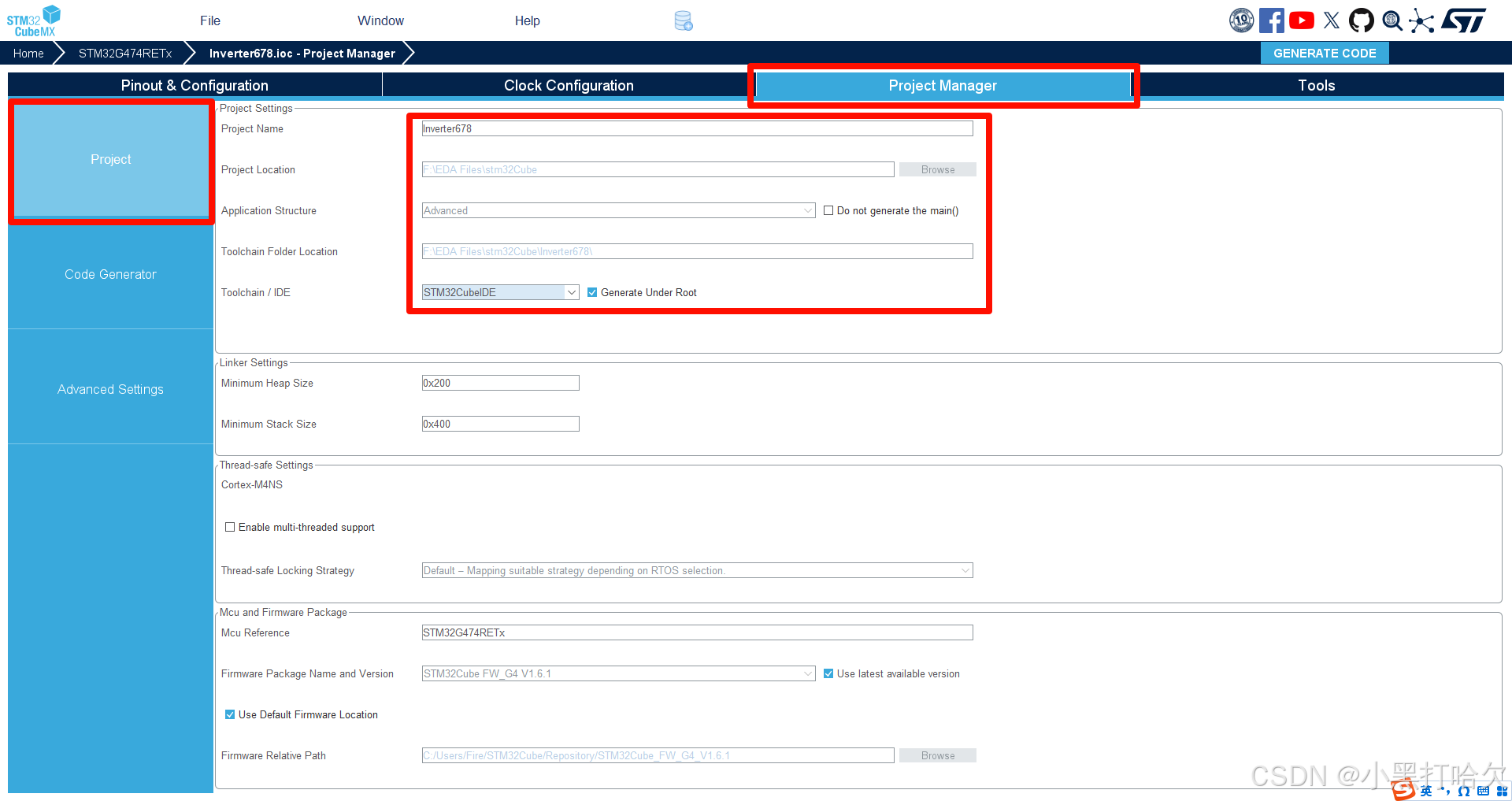Click the Mcu Reference field

coord(698,632)
